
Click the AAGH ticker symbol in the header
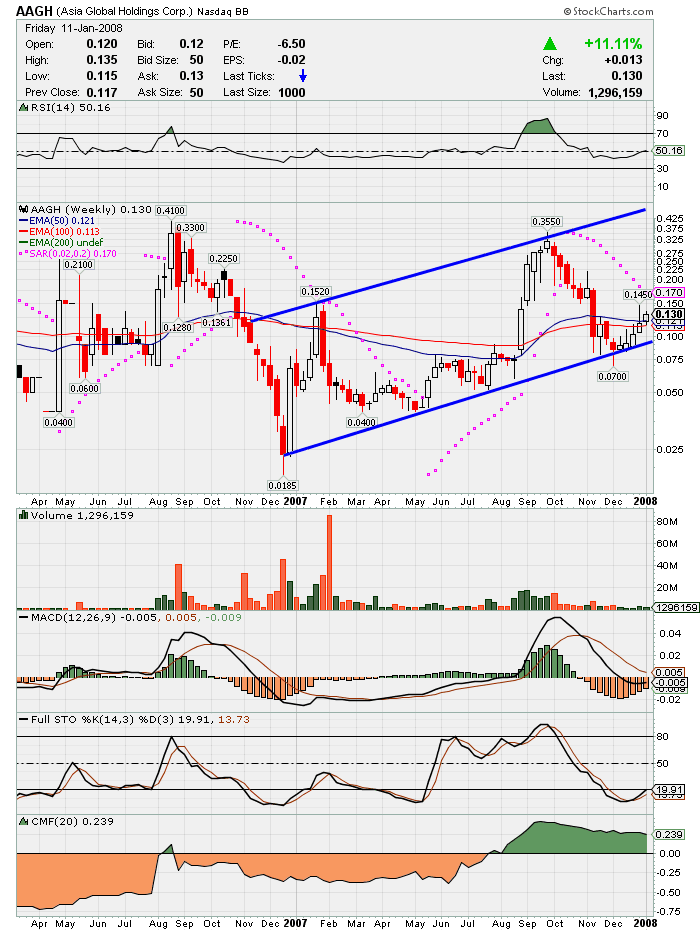point(33,10)
